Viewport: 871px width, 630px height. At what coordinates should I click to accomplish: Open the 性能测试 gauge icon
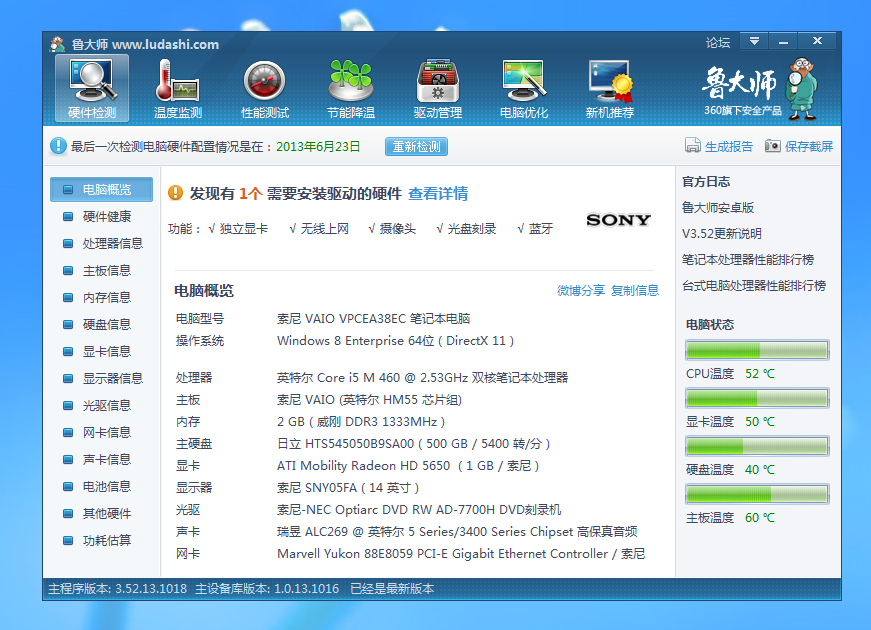pos(264,89)
